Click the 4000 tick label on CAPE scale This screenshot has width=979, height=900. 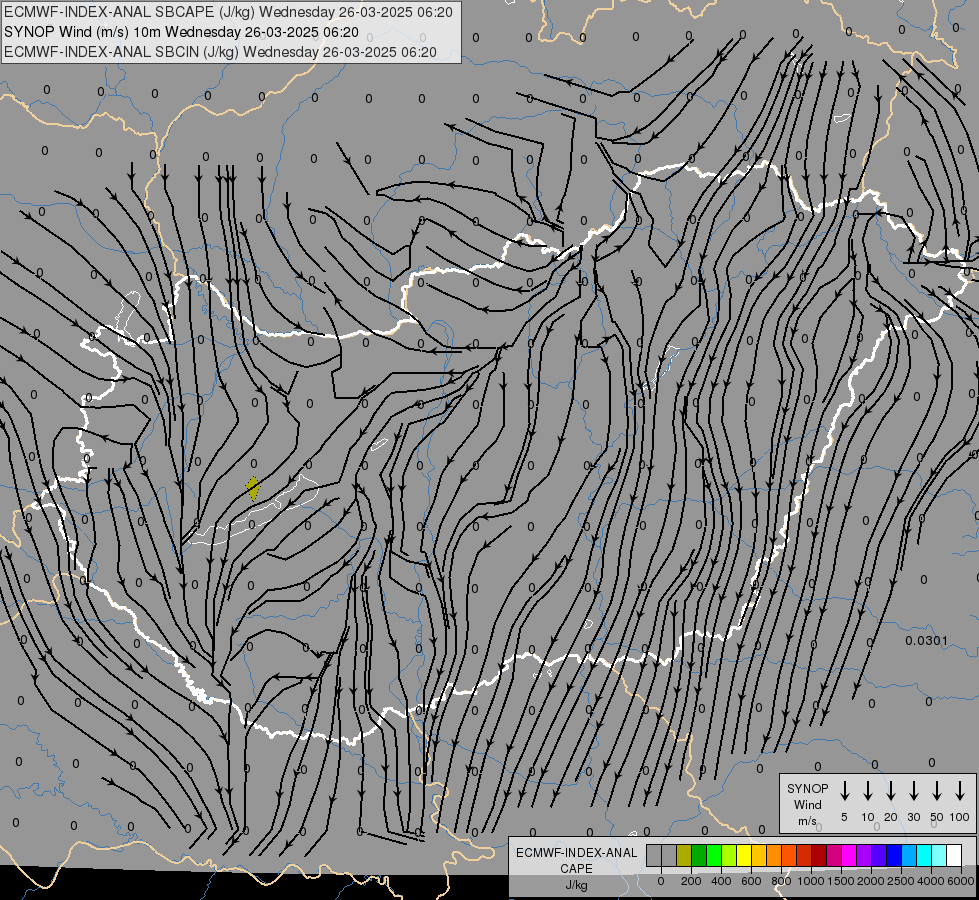click(931, 881)
